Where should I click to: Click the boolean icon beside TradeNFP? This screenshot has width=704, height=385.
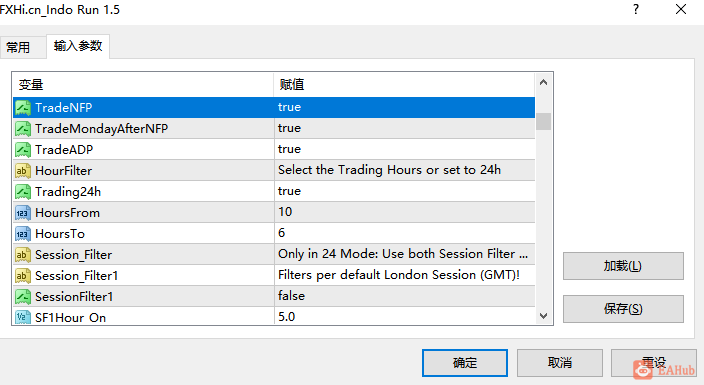coord(23,108)
